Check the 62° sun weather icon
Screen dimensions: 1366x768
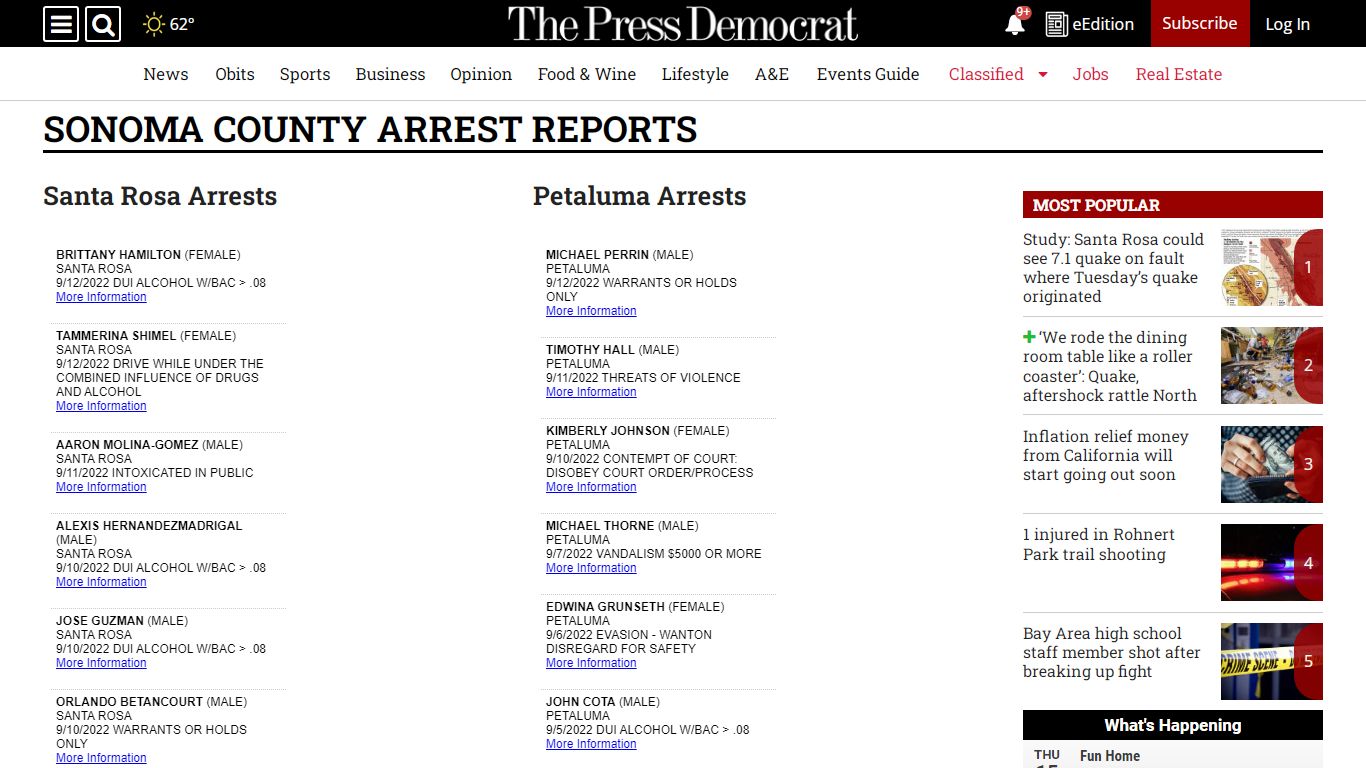(154, 24)
